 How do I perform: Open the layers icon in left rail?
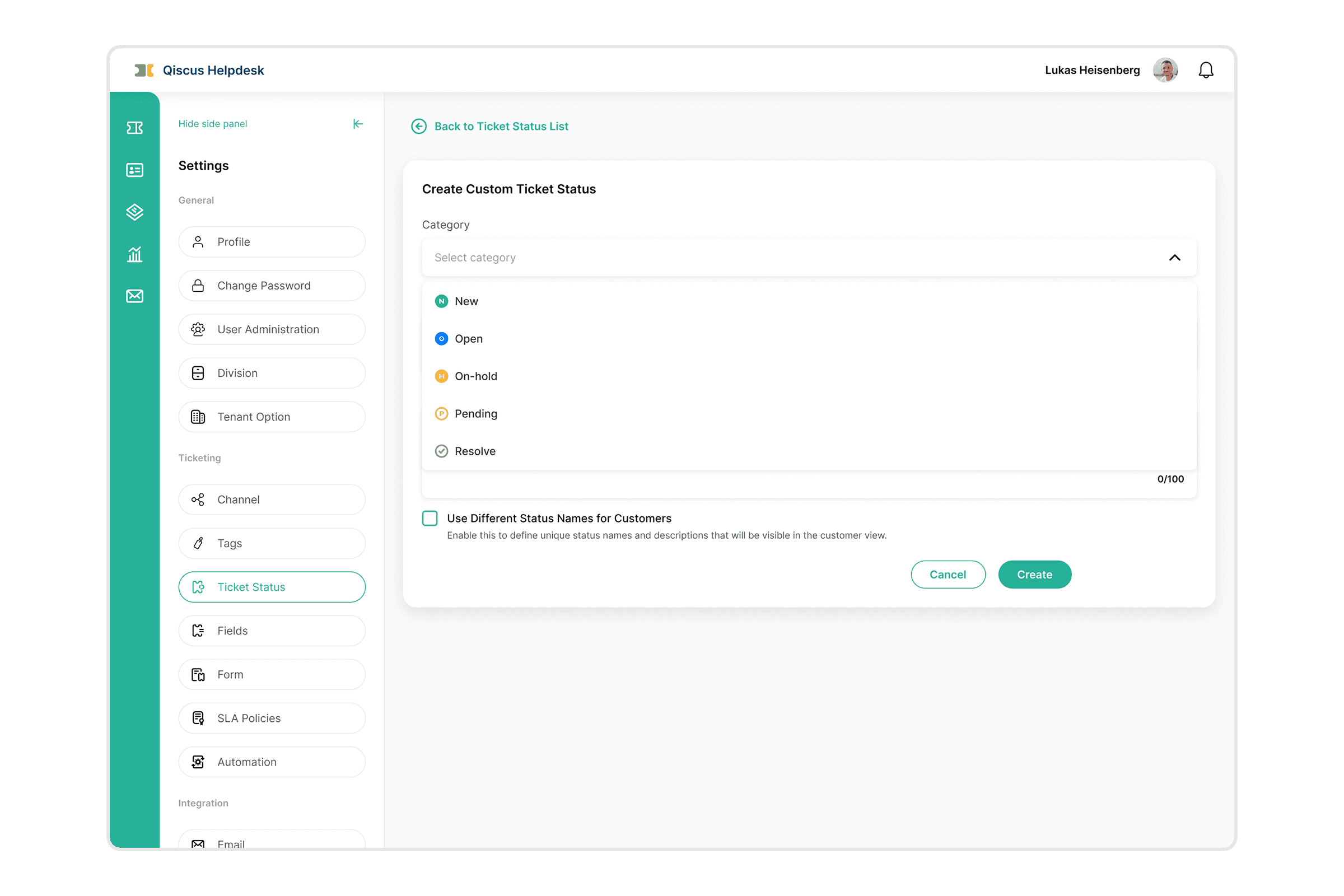click(134, 212)
